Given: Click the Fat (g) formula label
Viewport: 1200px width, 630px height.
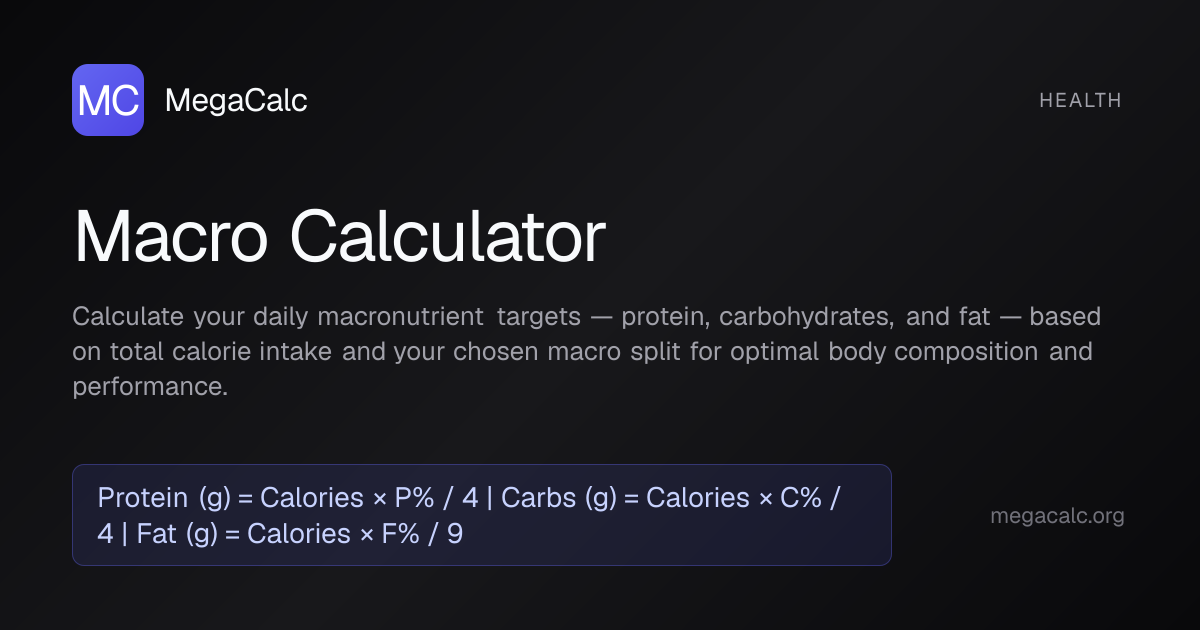Looking at the screenshot, I should (177, 534).
